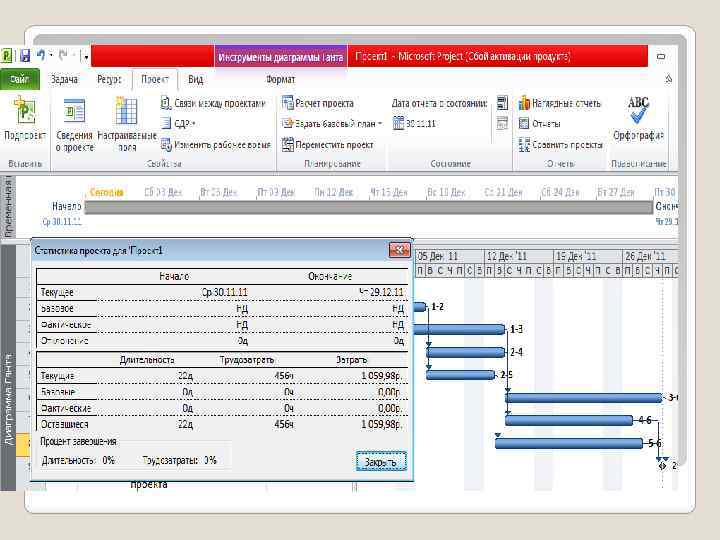Screen dimensions: 720x540
Task: Select Gantt bar labeled 4-6
Action: [x=569, y=420]
